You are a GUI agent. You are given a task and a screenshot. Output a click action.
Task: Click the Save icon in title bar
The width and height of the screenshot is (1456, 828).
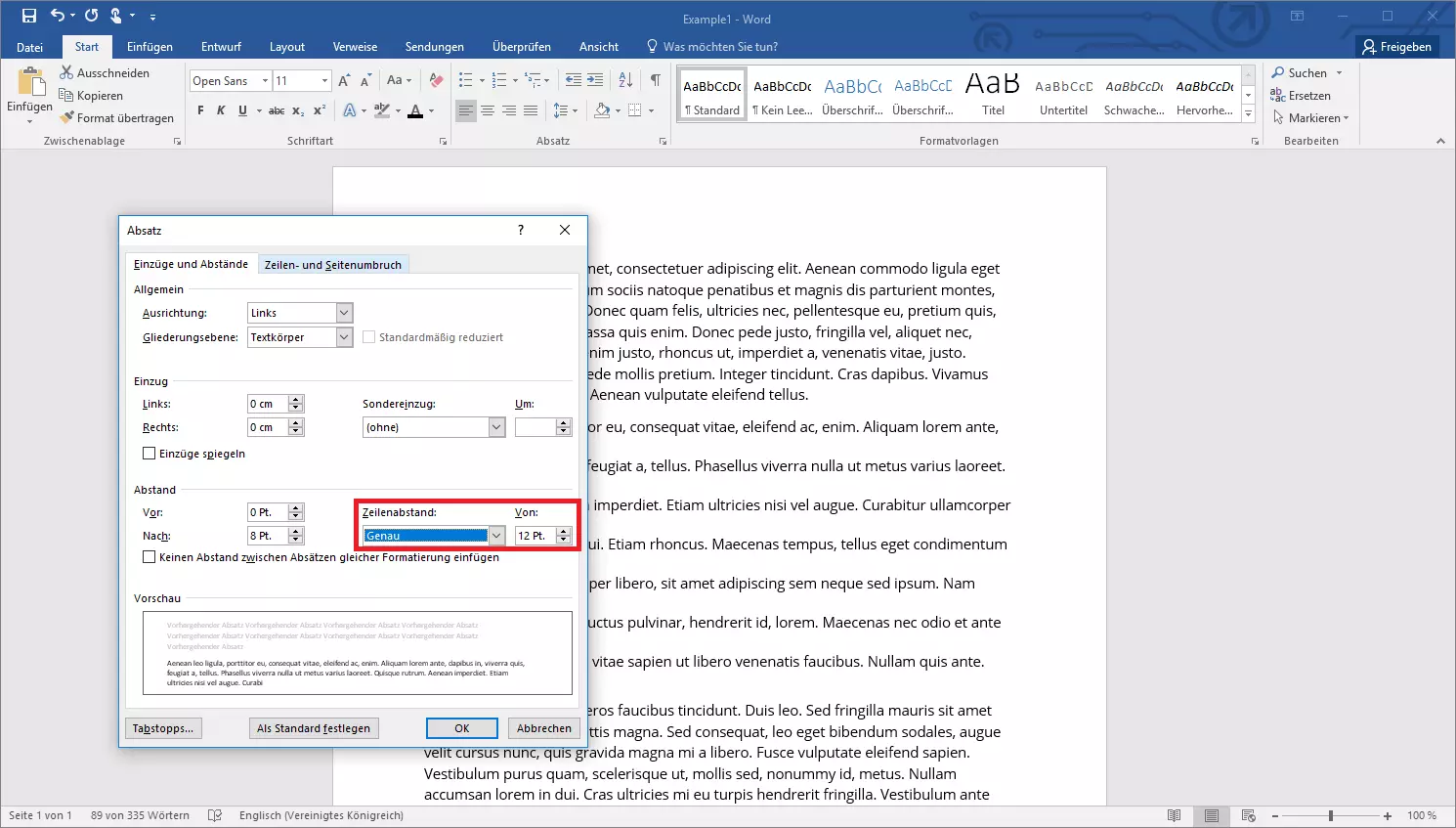[x=29, y=16]
